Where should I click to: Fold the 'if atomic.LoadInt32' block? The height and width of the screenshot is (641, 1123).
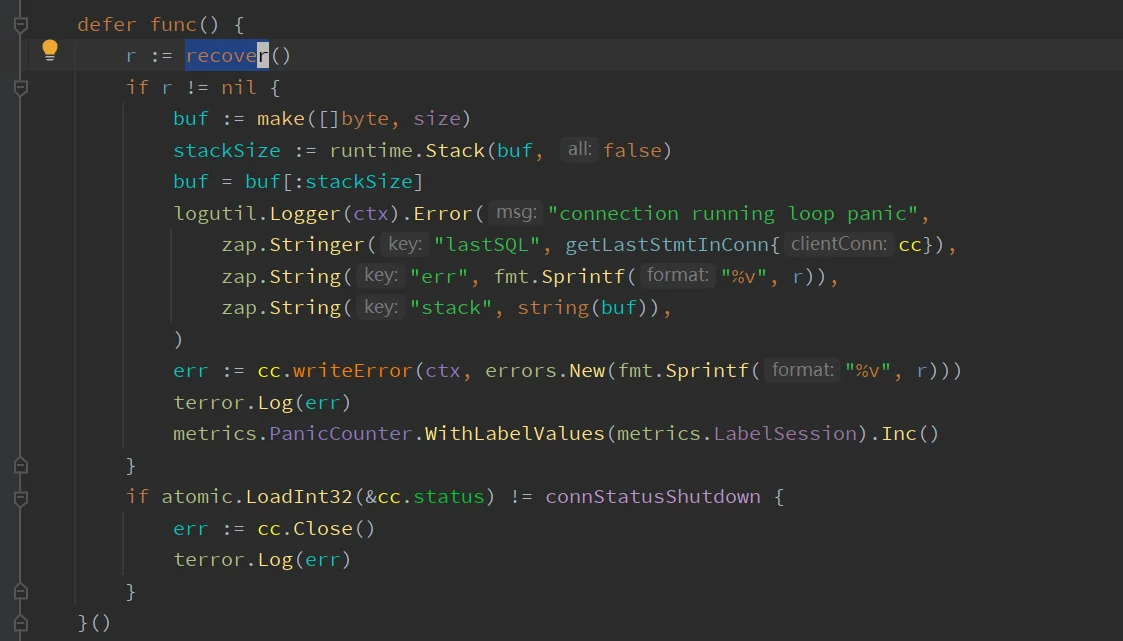20,497
